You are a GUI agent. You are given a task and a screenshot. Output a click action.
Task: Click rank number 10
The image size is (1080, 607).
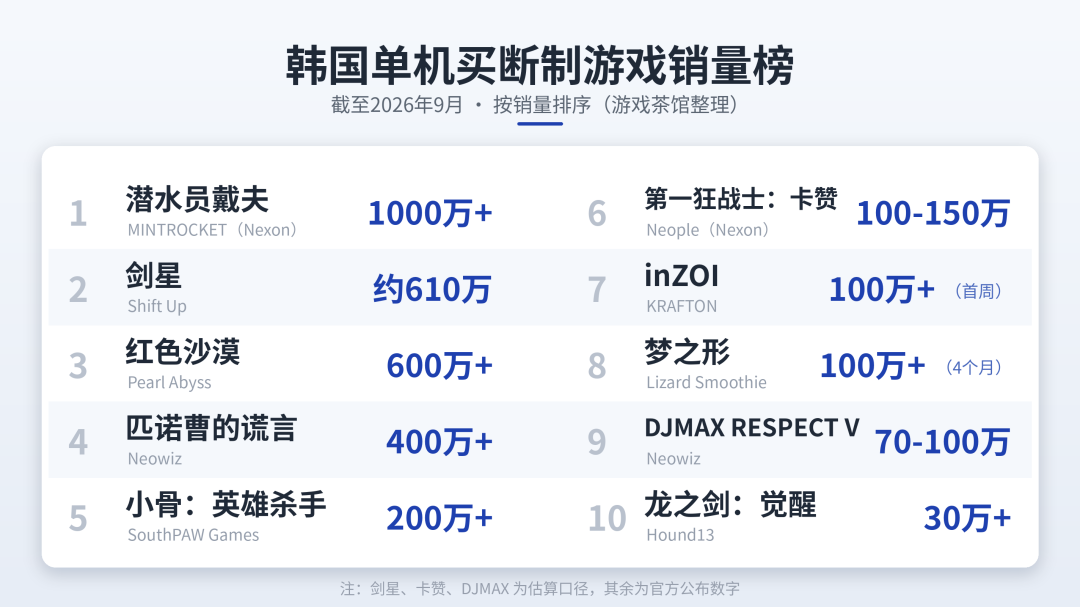tap(608, 519)
